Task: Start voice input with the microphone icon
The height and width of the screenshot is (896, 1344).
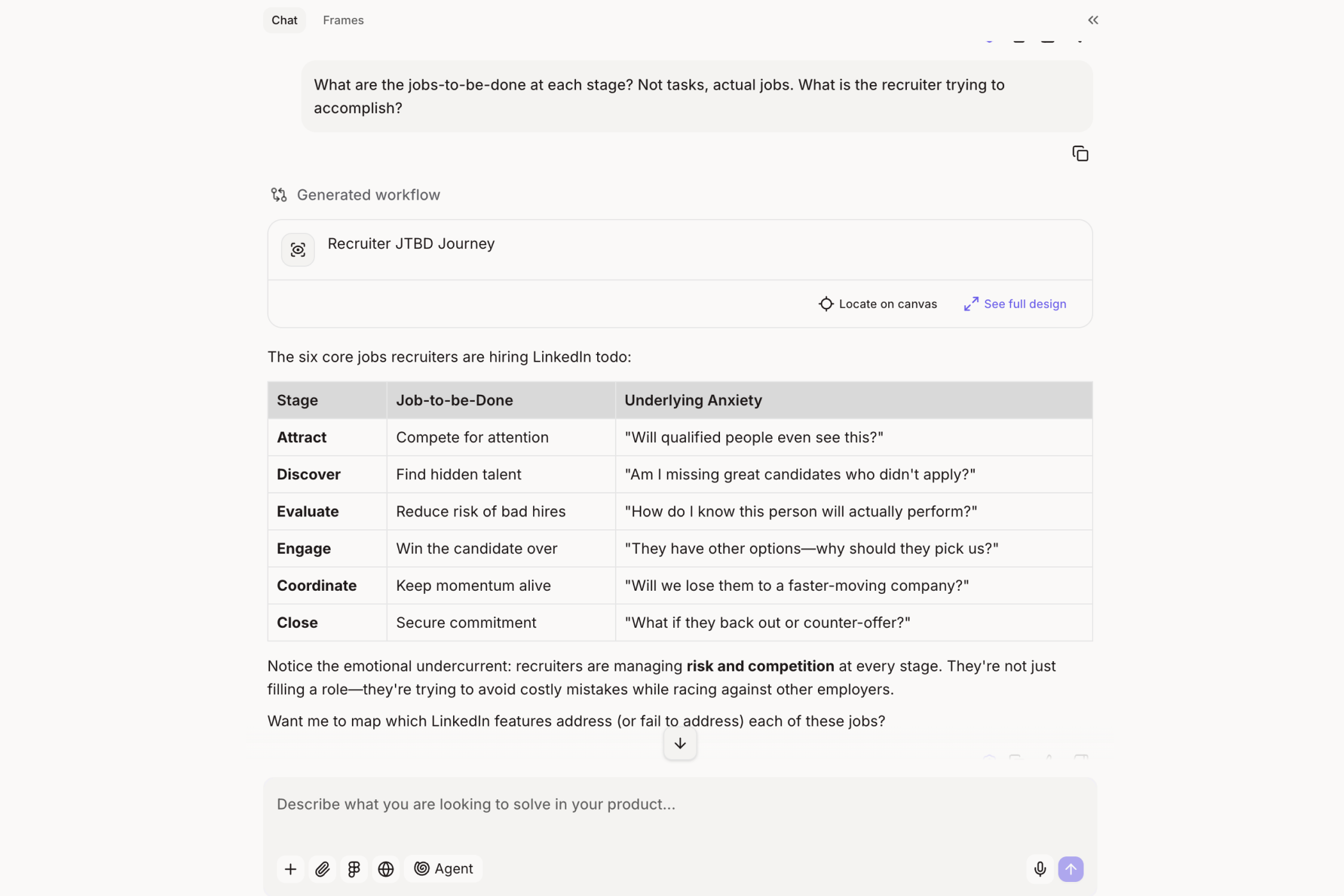Action: 1040,868
